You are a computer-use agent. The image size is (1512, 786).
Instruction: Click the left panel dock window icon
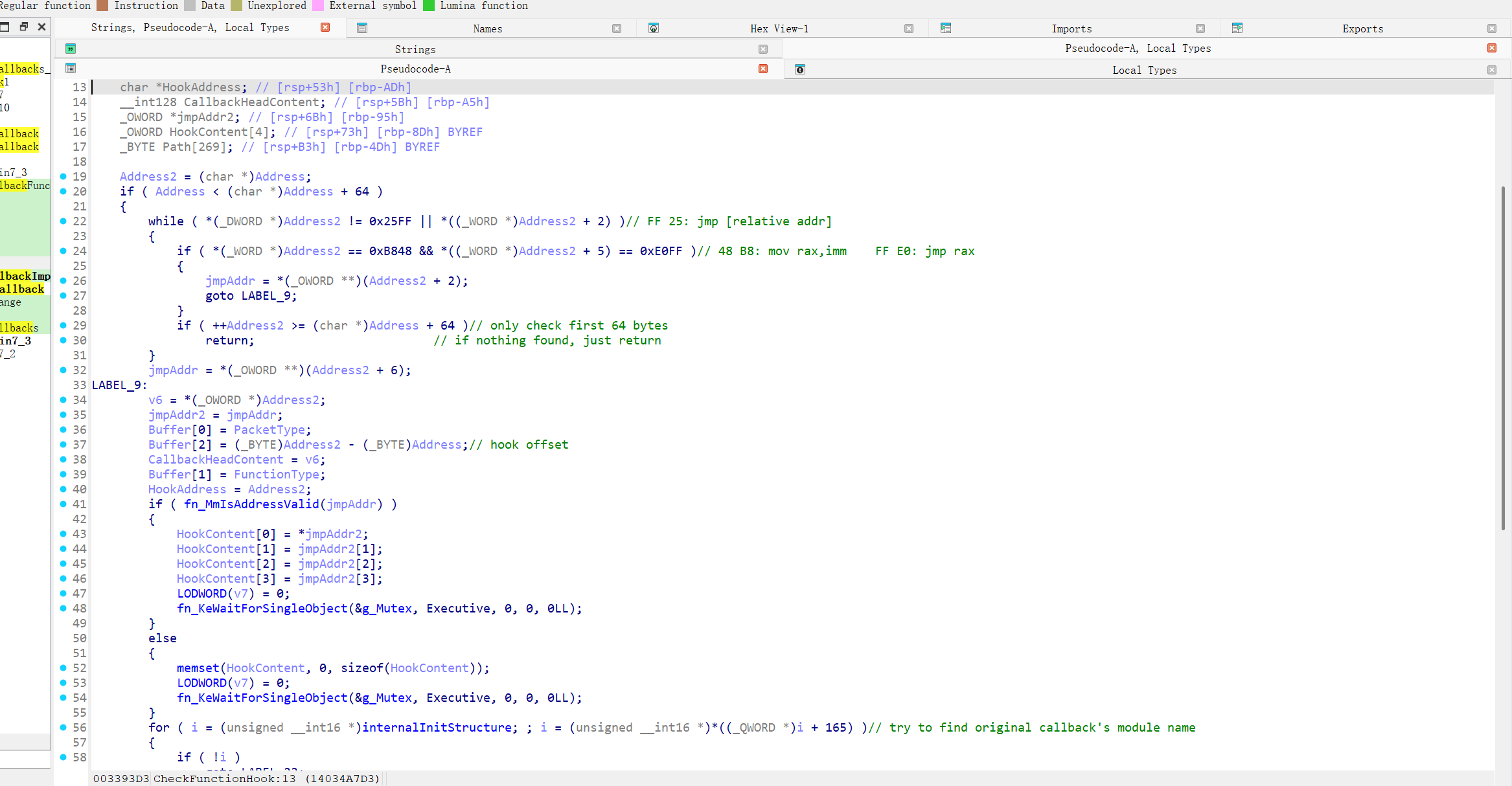(5, 27)
